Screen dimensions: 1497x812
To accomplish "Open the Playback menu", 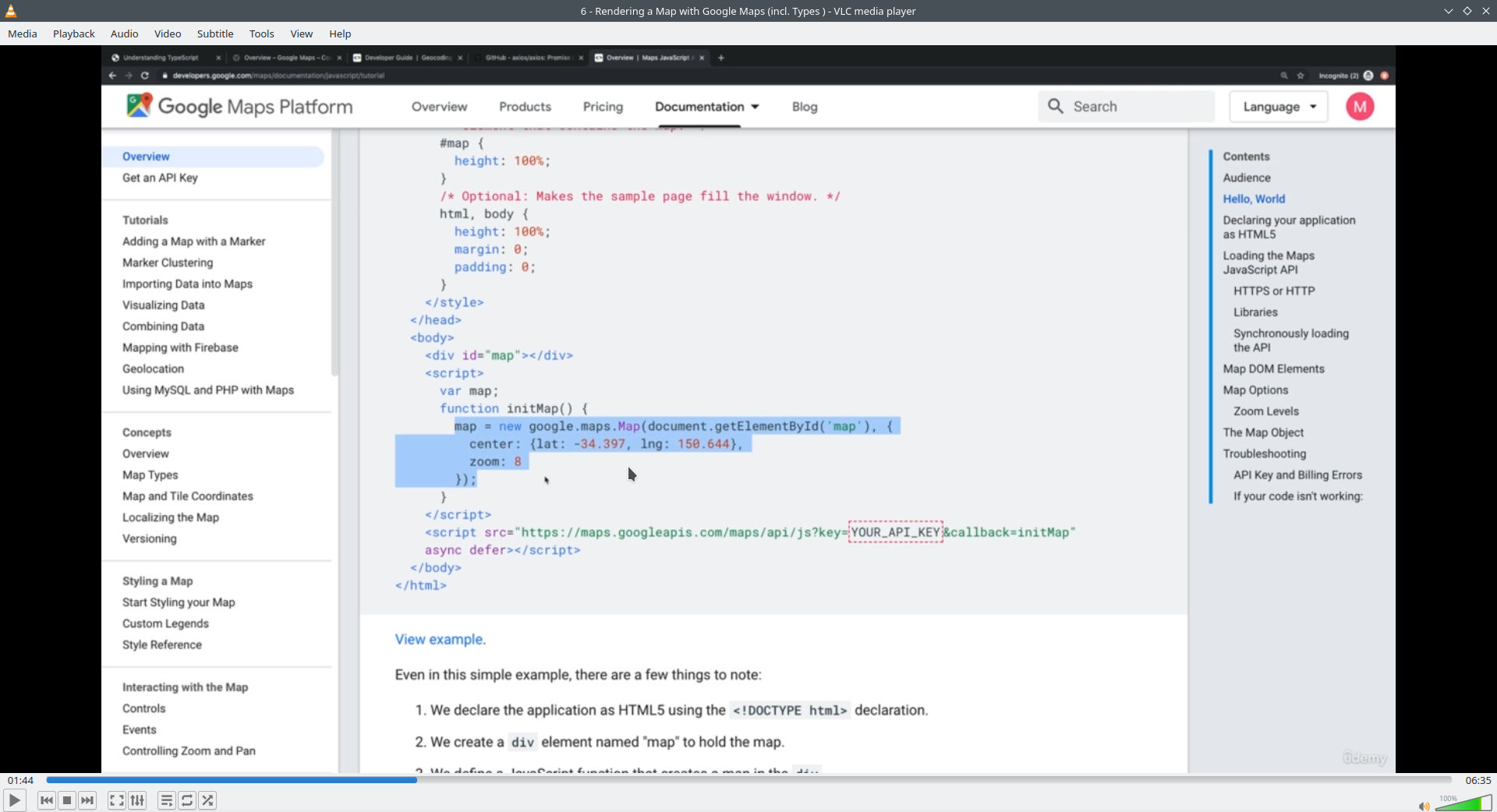I will [x=74, y=34].
